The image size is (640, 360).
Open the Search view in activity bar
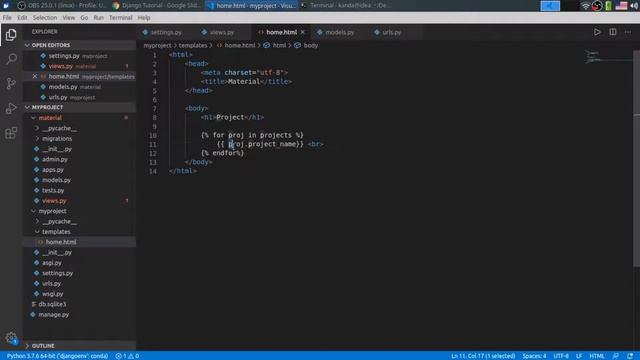[11, 59]
